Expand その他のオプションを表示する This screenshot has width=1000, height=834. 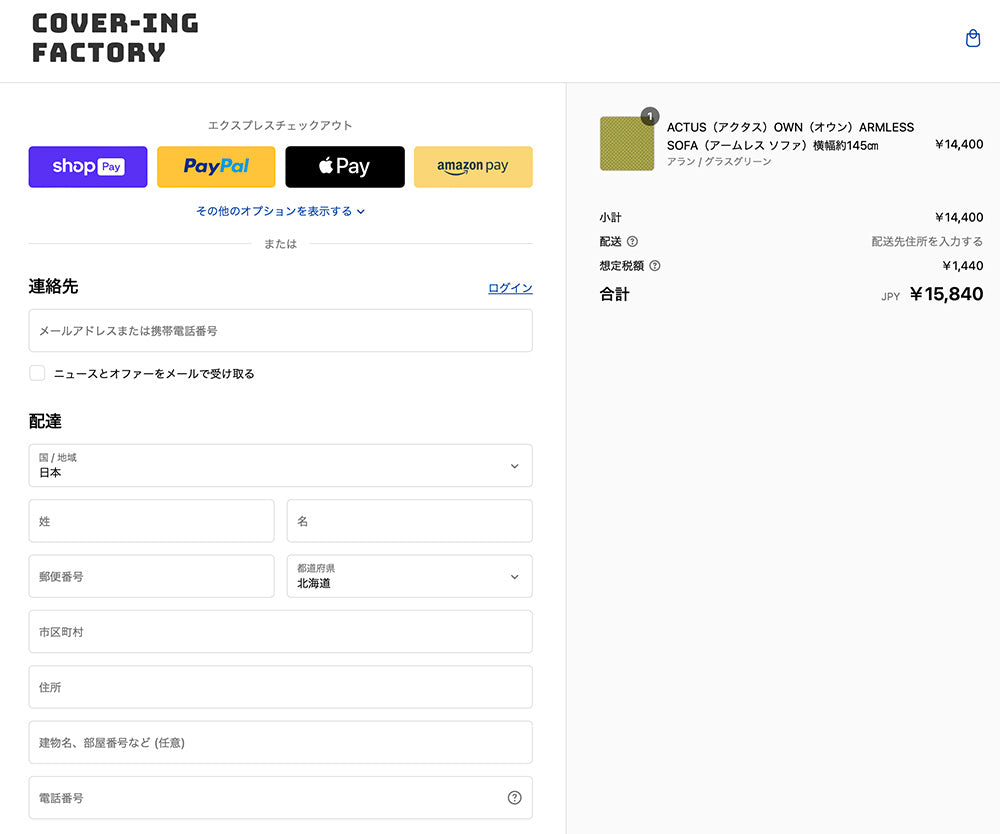tap(281, 211)
